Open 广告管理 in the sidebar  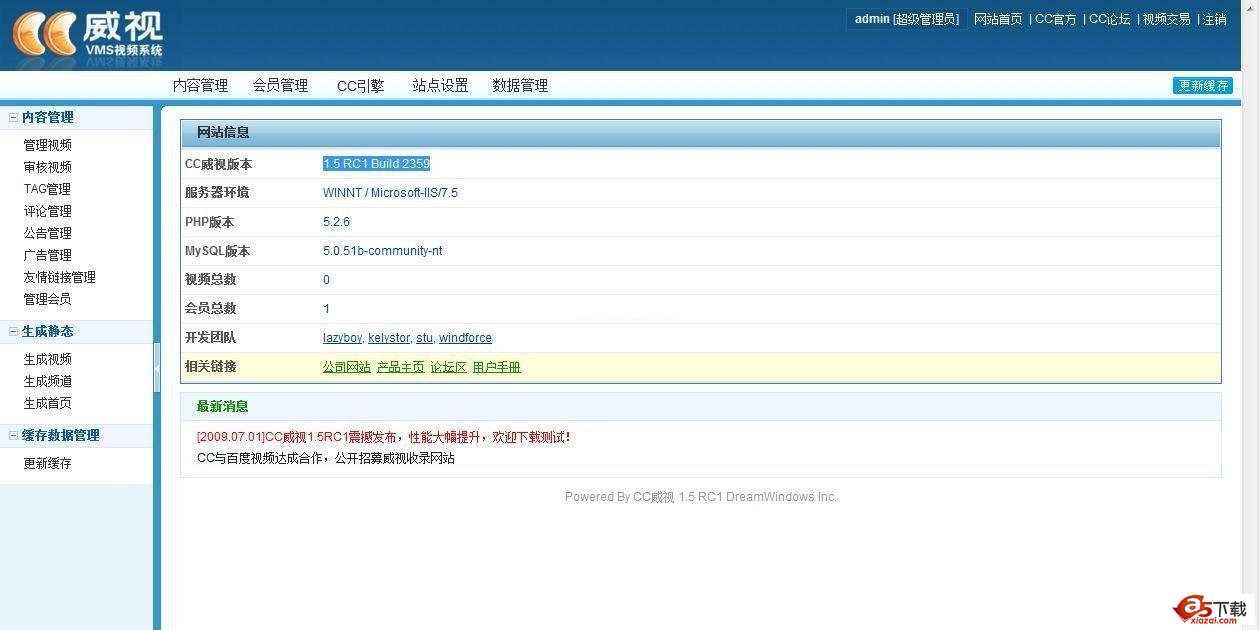click(x=48, y=255)
